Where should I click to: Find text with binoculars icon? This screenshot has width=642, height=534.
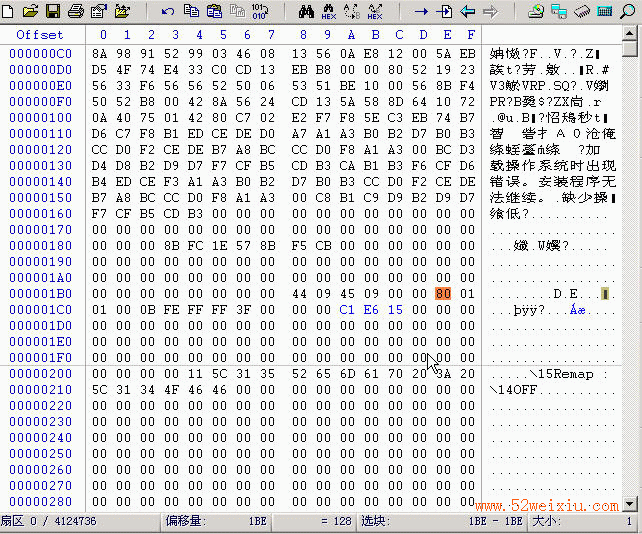(x=306, y=11)
